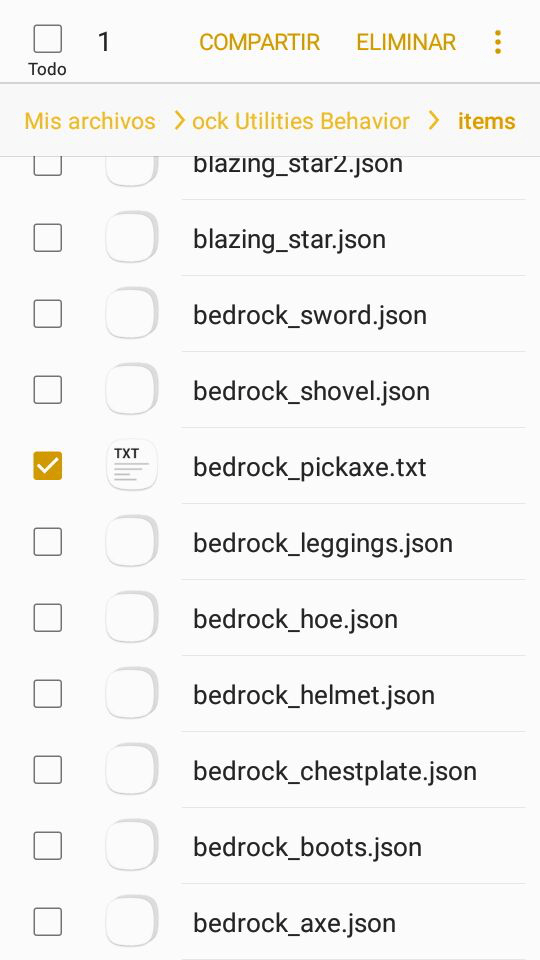
Task: Toggle the Todo select-all checkbox
Action: (47, 39)
